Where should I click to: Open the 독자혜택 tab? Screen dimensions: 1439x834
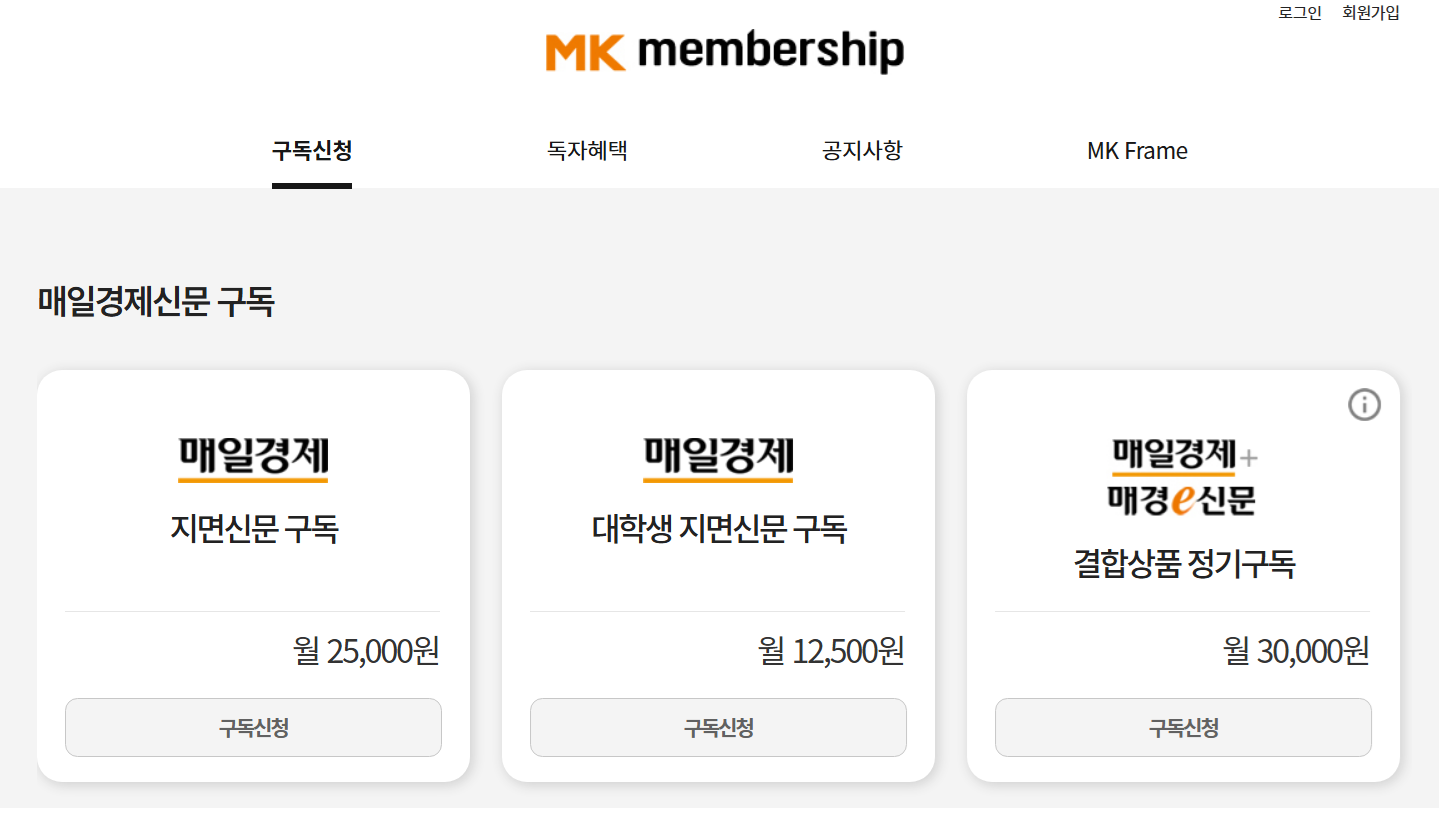click(x=587, y=149)
